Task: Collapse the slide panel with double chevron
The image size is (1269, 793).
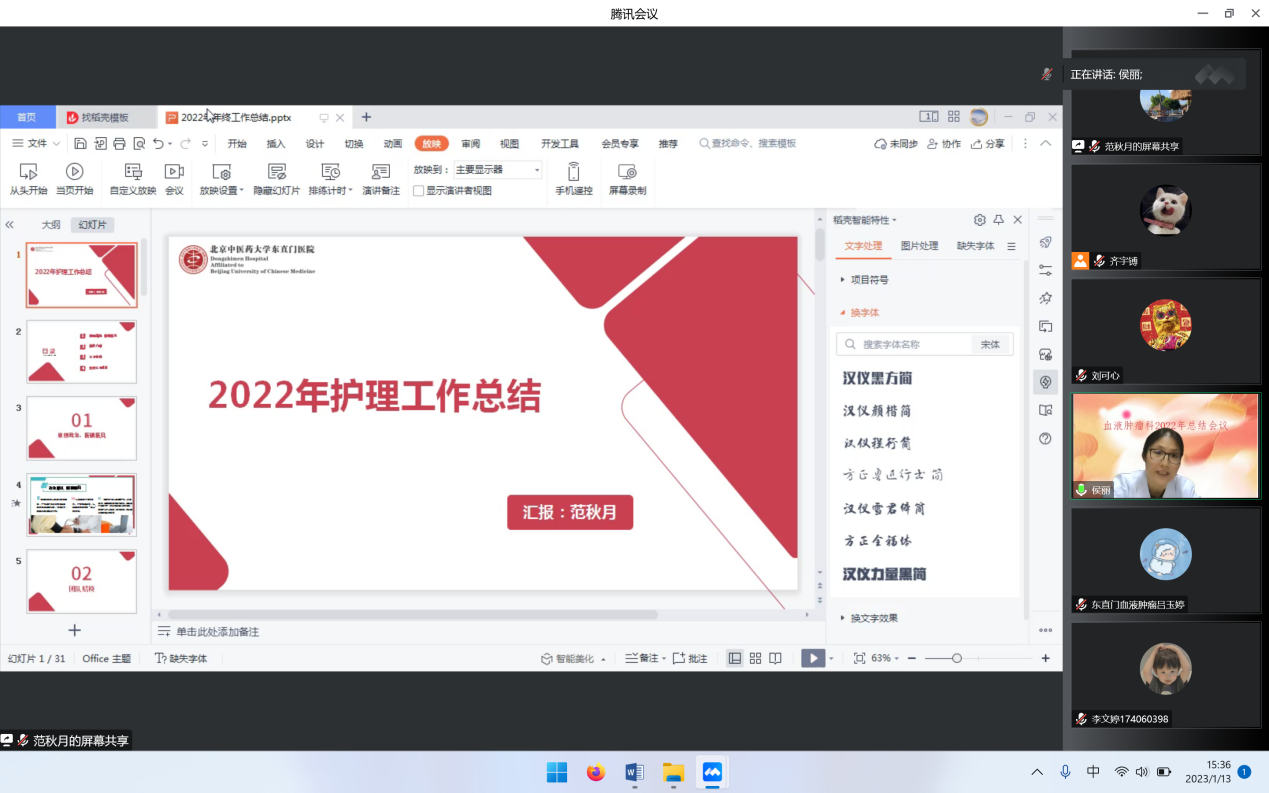Action: [10, 225]
